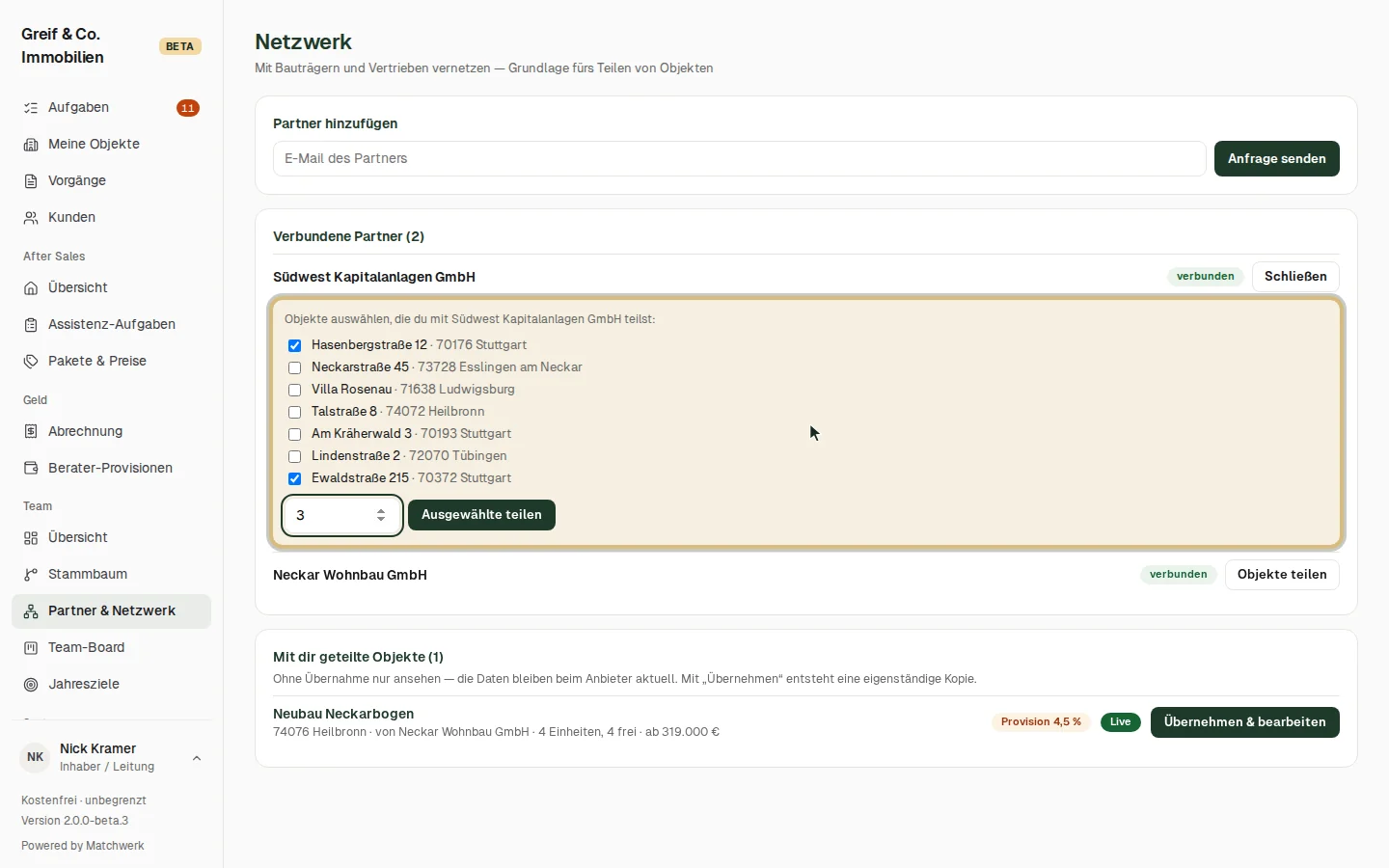Untick the Ewaldstraße 215 checkbox
The width and height of the screenshot is (1389, 868).
pyautogui.click(x=295, y=478)
